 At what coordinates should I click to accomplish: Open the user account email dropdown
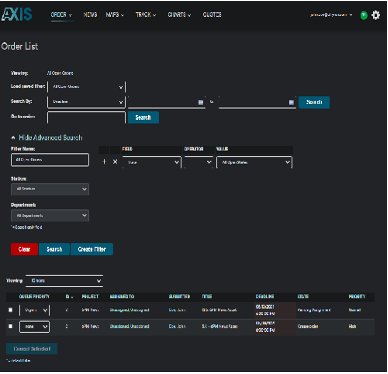[331, 15]
